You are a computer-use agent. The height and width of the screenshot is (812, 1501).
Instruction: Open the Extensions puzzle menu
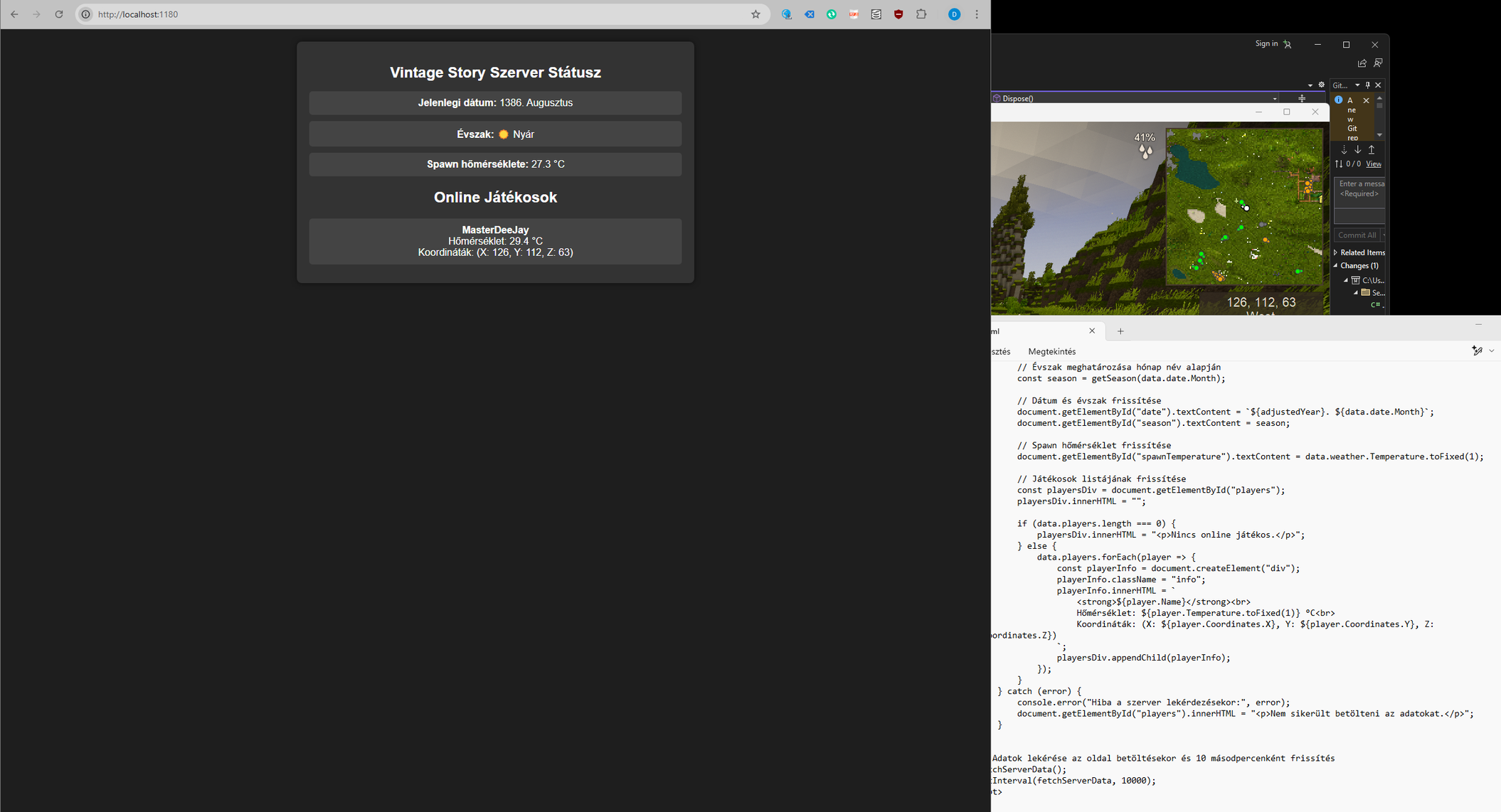pos(921,14)
